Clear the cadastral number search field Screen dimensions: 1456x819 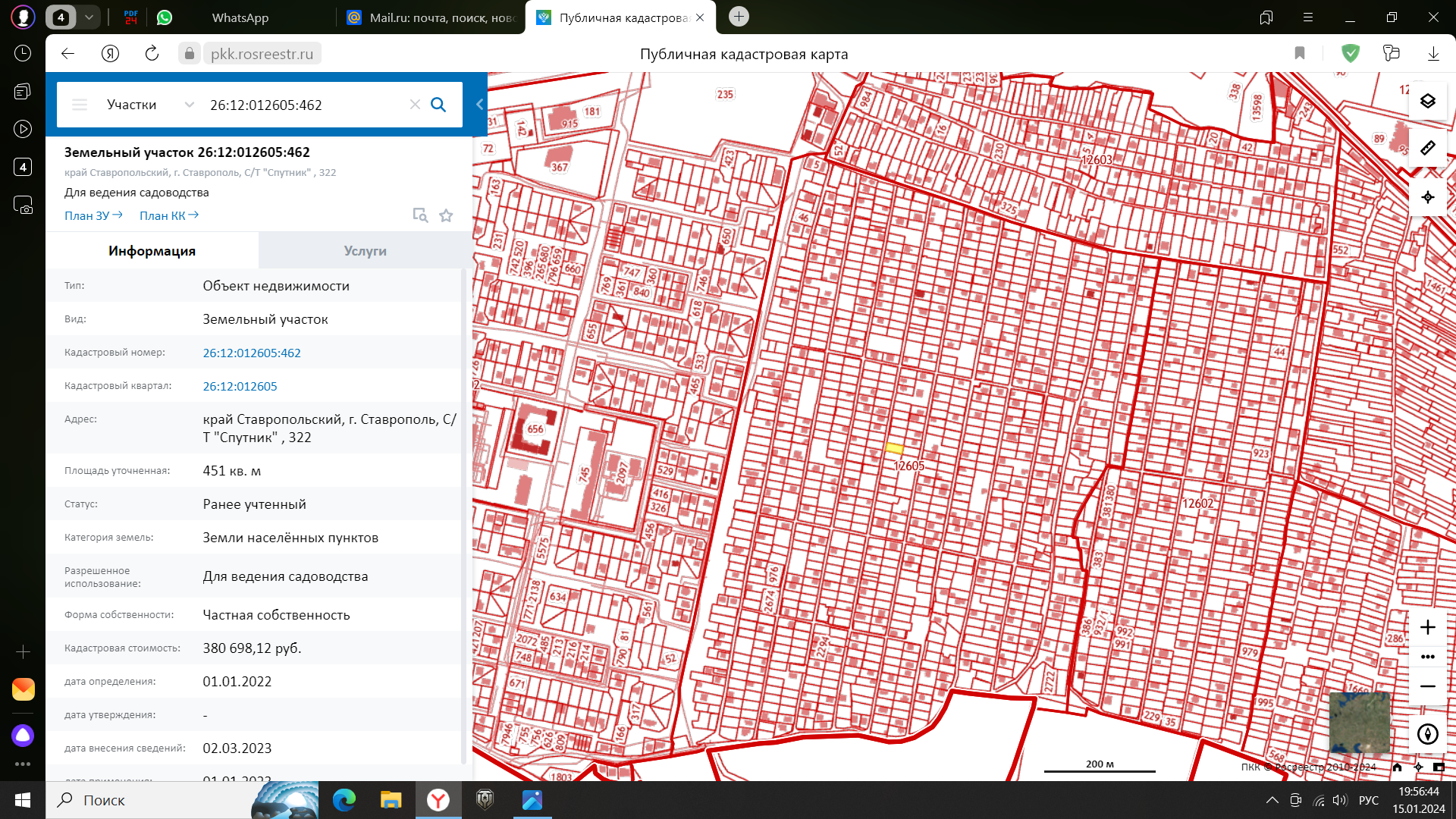point(415,105)
